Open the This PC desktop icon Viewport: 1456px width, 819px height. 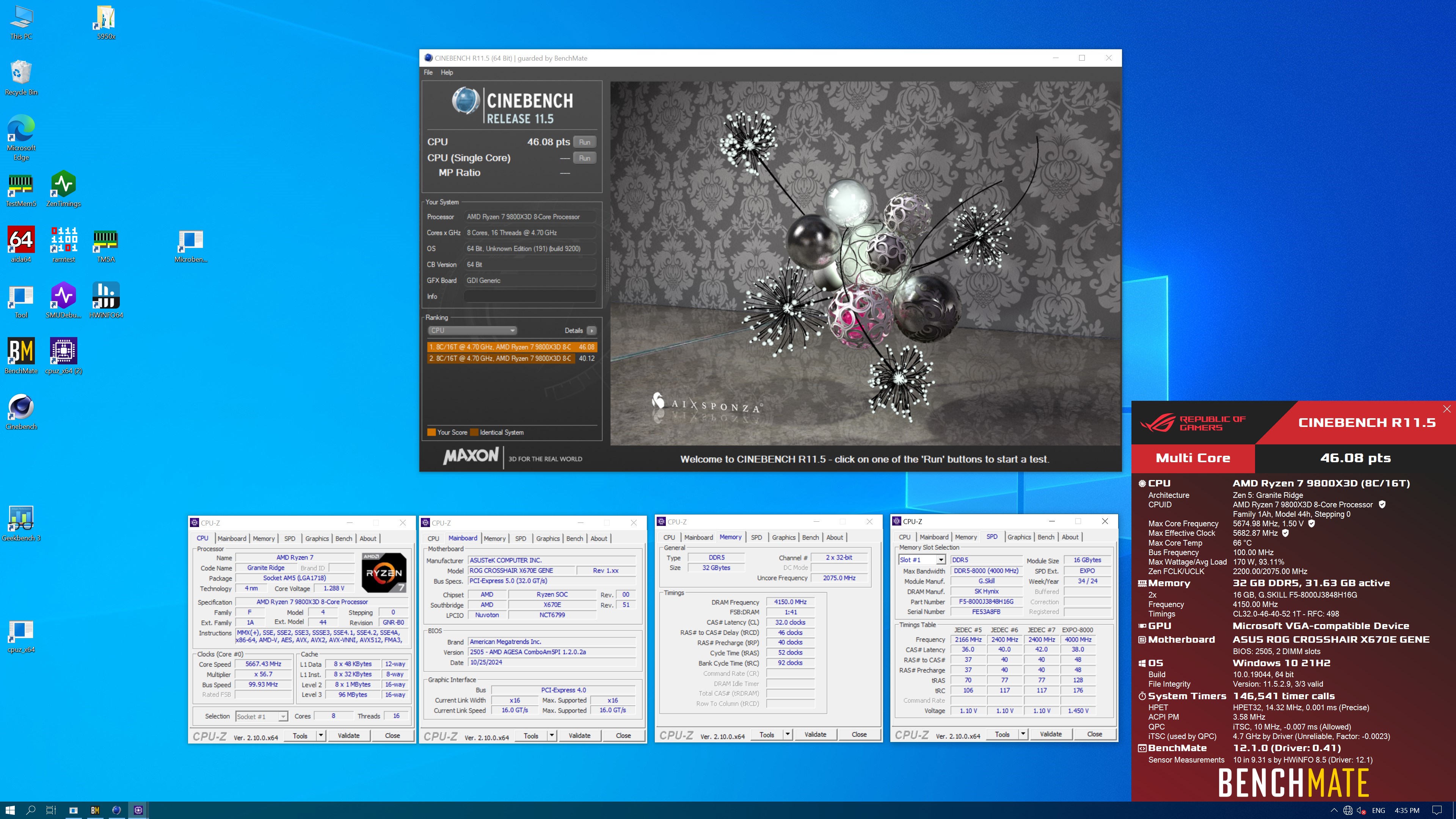[x=21, y=23]
